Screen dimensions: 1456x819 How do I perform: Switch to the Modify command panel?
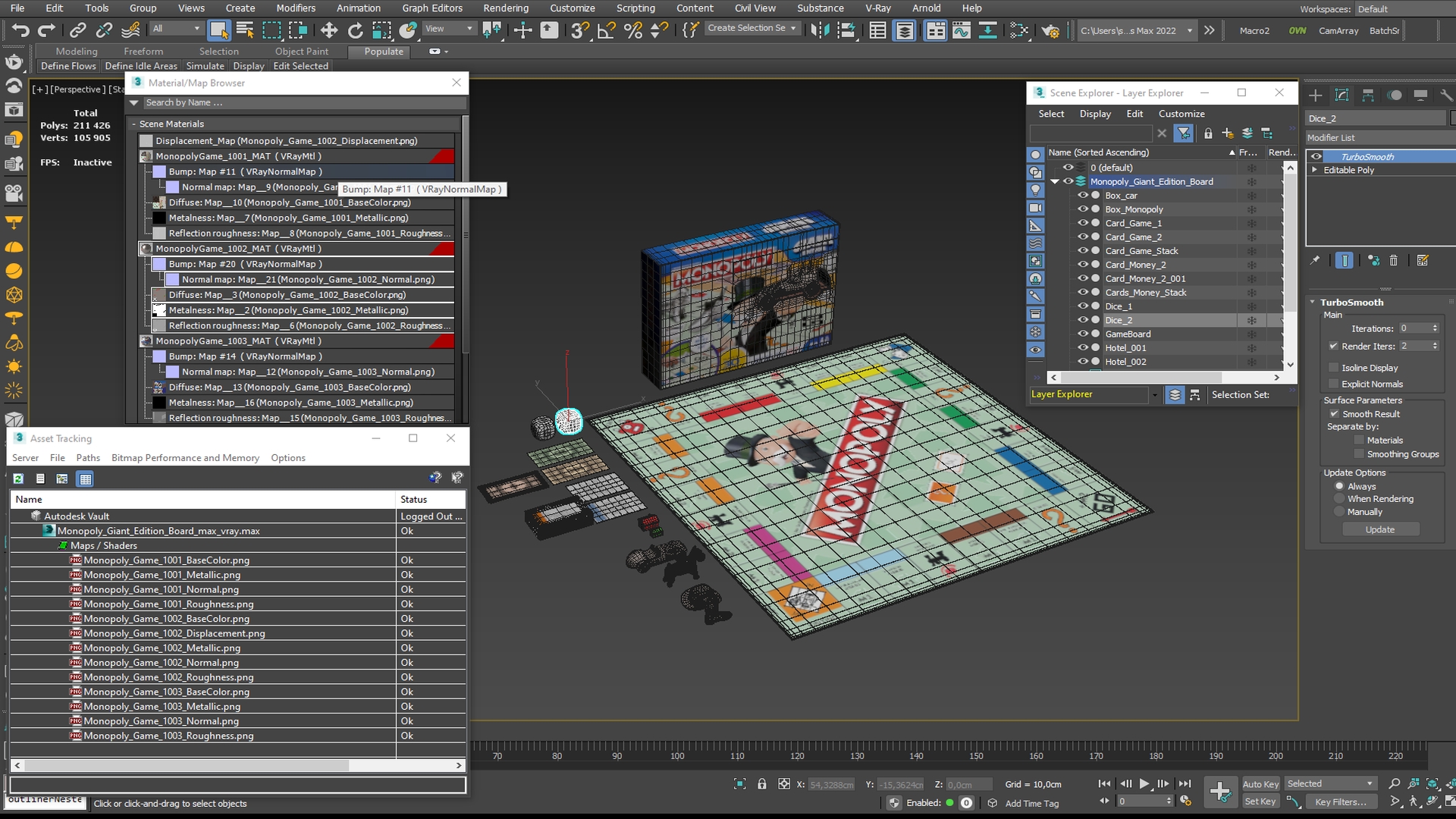[1341, 95]
